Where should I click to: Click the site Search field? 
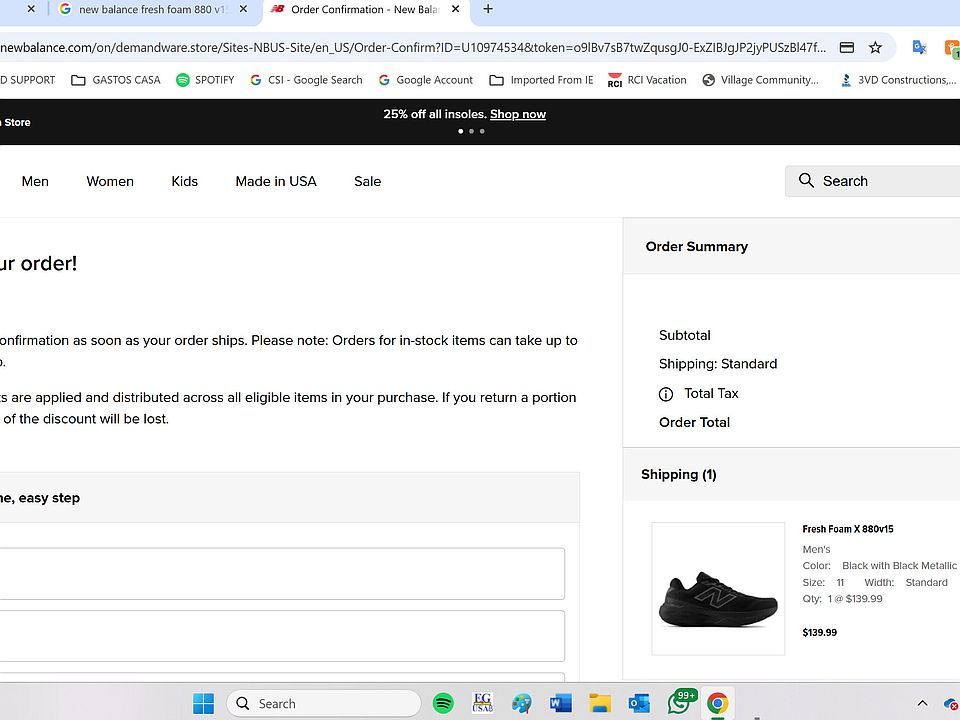click(x=872, y=181)
